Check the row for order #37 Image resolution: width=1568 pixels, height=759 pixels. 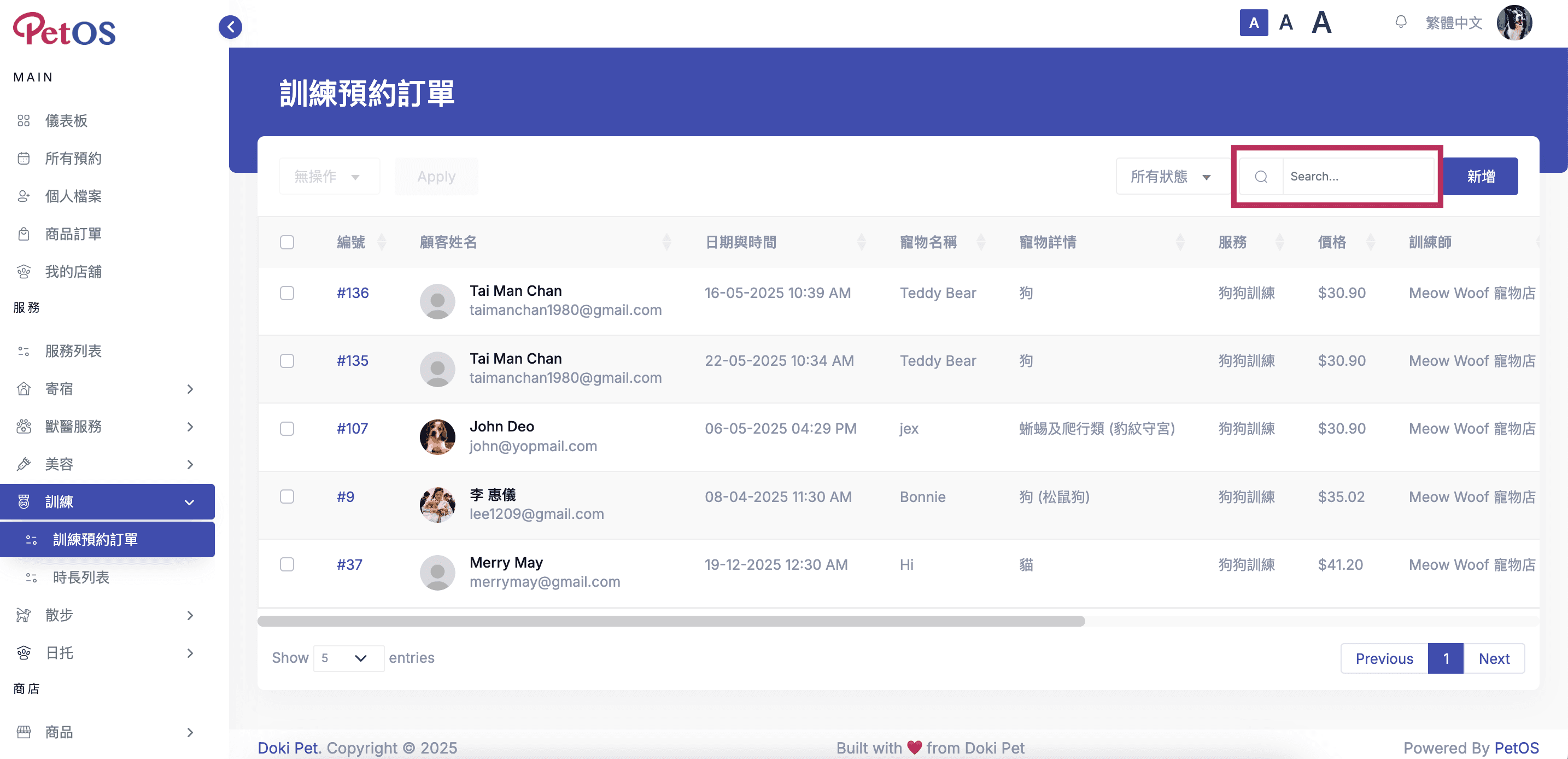click(x=286, y=564)
